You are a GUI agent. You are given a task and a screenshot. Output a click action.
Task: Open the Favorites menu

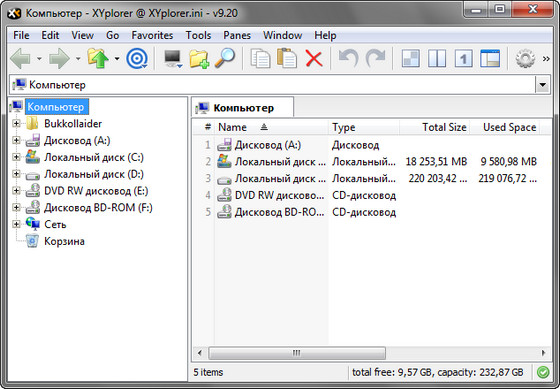point(152,35)
